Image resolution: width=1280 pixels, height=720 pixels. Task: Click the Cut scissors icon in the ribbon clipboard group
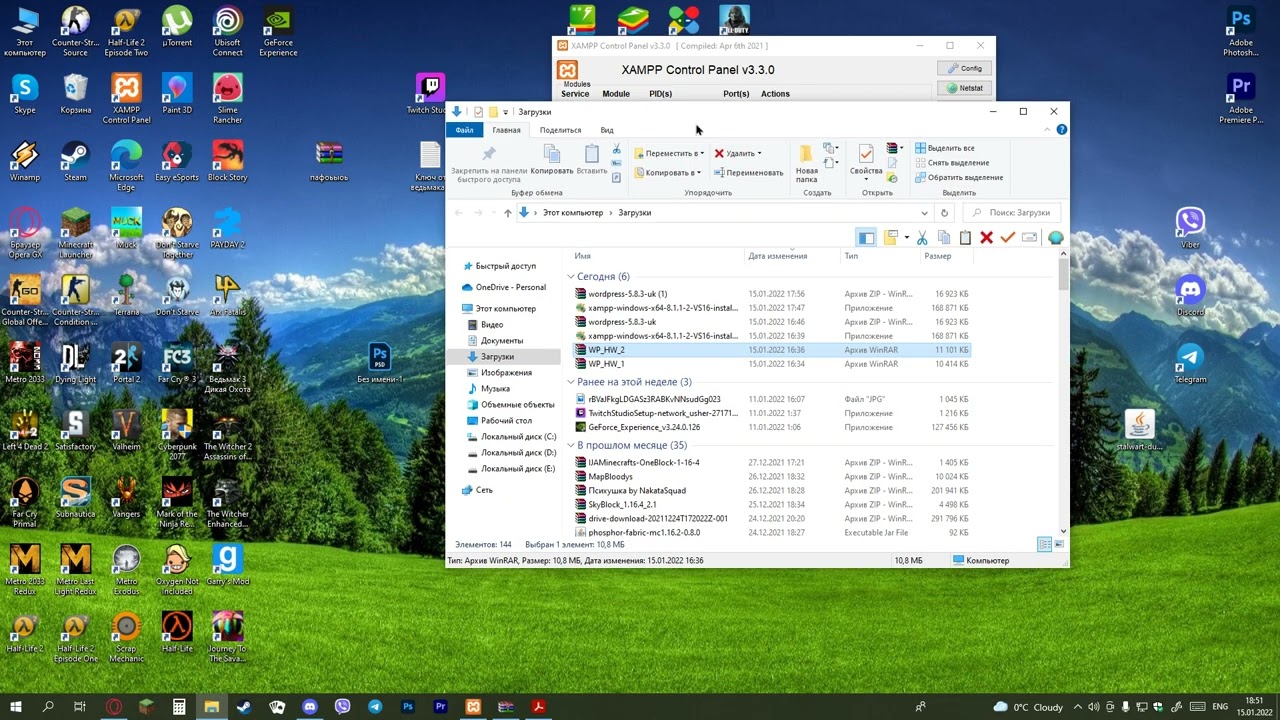click(616, 150)
